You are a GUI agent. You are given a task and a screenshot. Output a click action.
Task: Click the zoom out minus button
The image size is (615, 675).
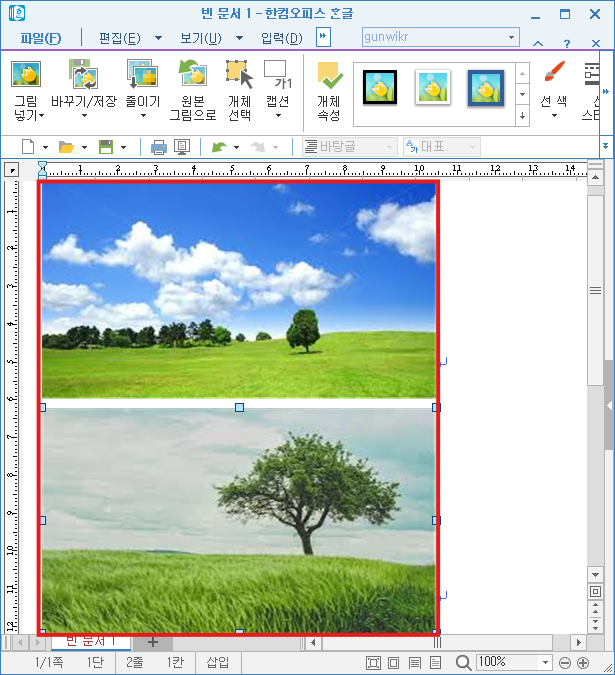pos(566,662)
